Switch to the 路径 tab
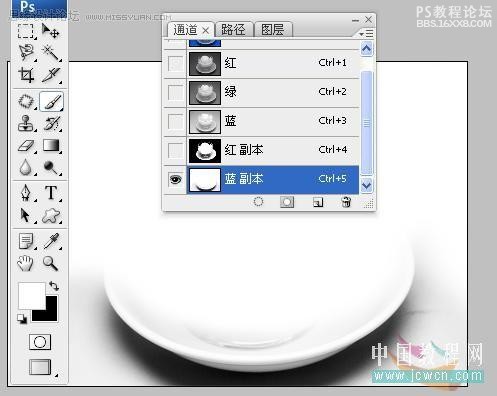The width and height of the screenshot is (497, 396). (x=234, y=30)
